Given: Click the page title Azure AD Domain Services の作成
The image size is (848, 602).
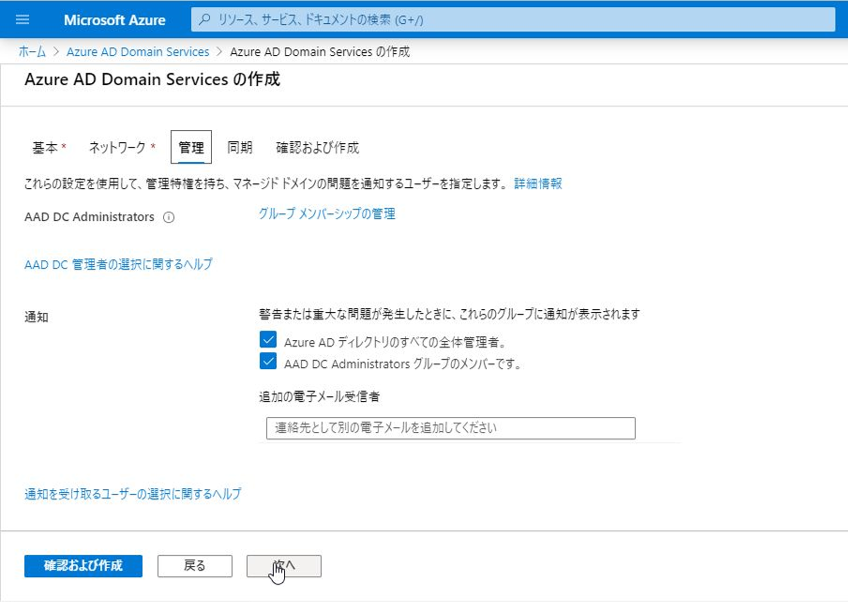Looking at the screenshot, I should [x=152, y=80].
